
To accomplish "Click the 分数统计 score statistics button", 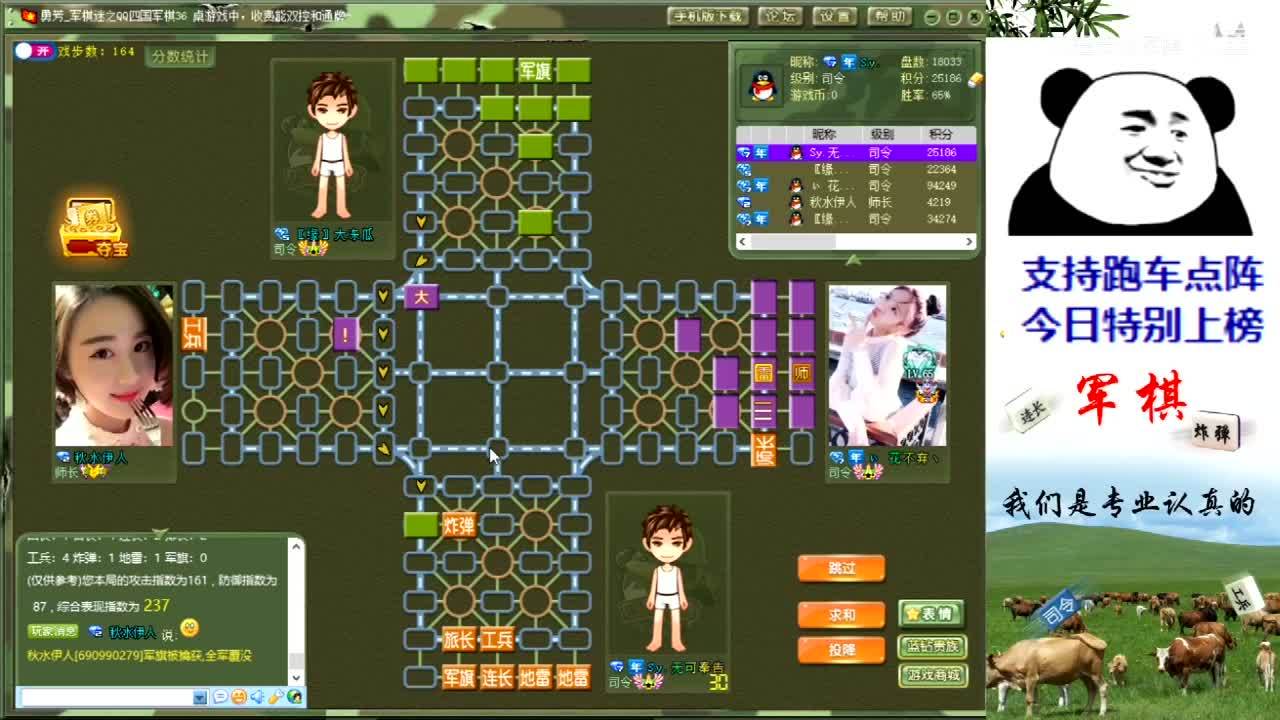I will (x=180, y=57).
